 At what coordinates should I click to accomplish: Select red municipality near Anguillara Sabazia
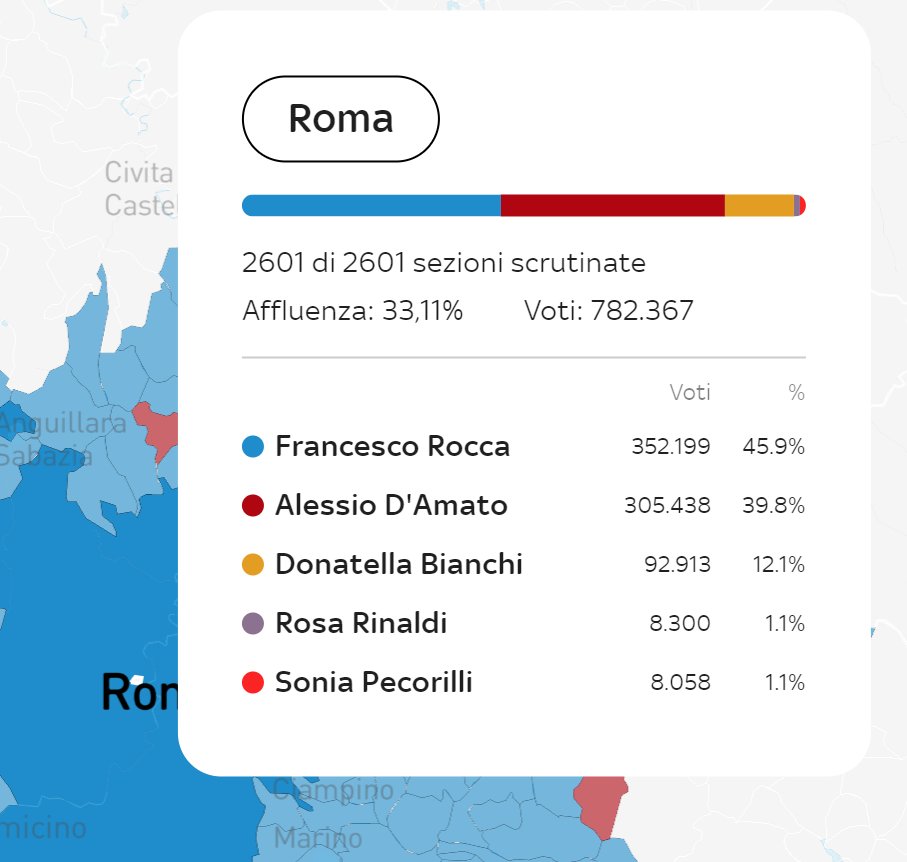(157, 430)
